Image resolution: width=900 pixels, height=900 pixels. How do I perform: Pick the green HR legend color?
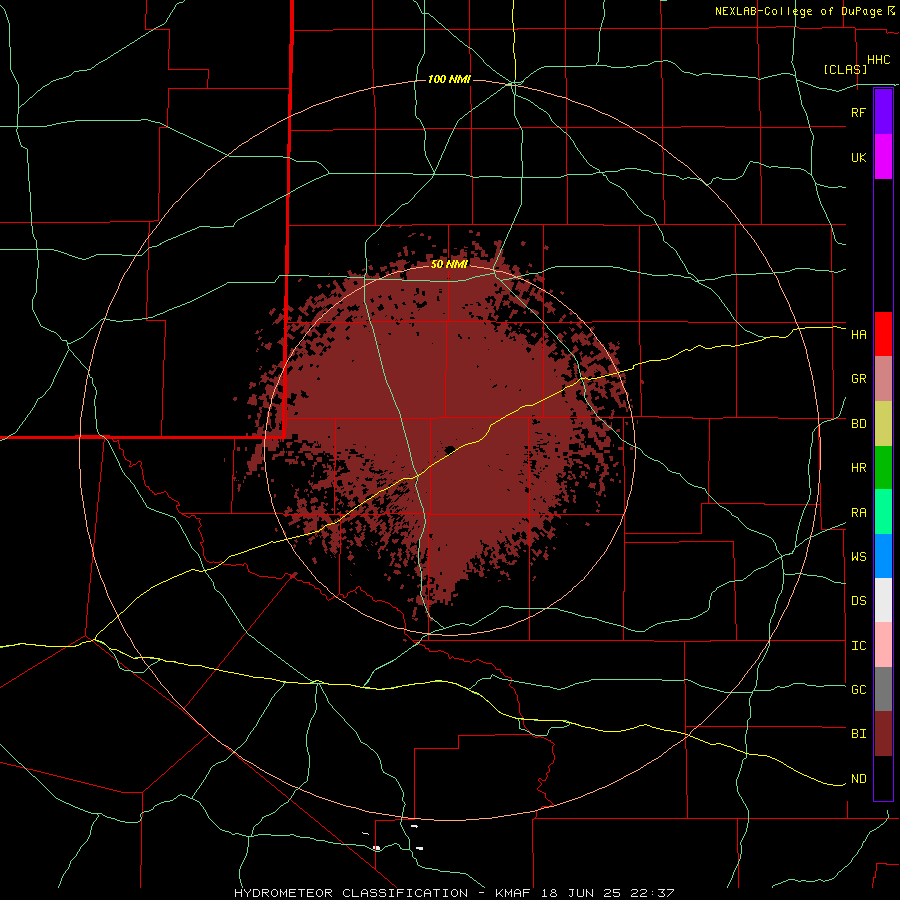883,468
